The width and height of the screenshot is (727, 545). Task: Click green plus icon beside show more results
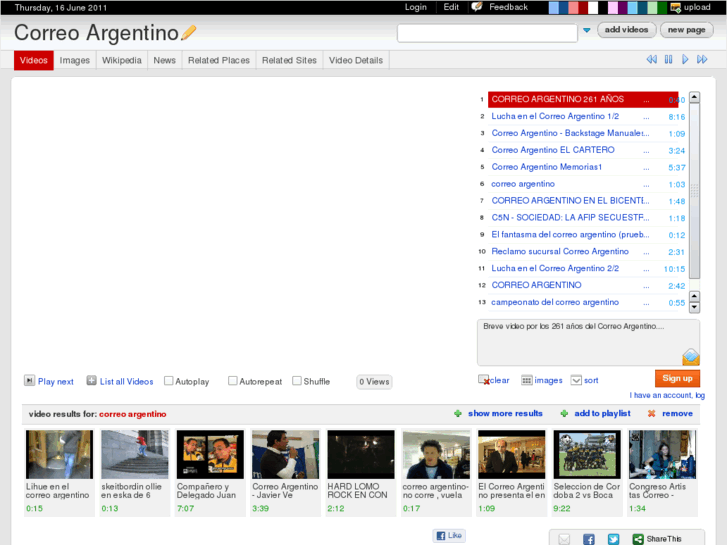(x=458, y=413)
